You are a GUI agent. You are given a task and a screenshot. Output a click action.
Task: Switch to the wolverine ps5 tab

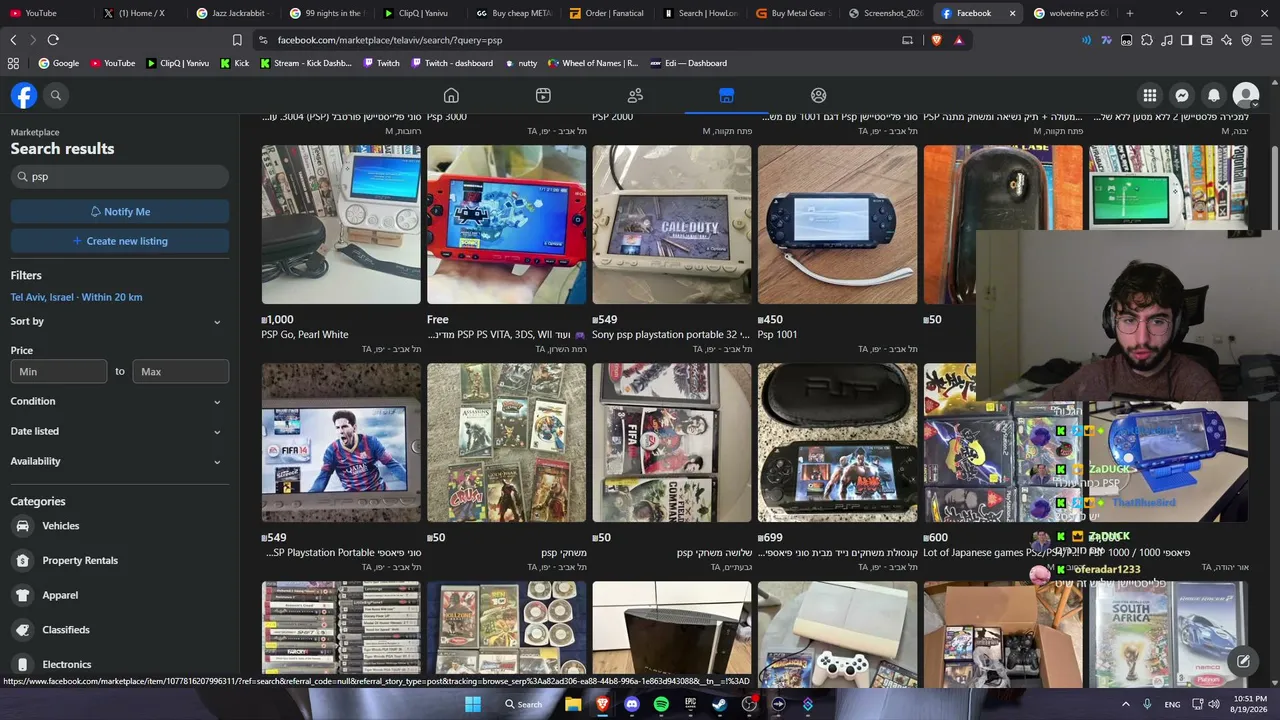(1071, 13)
